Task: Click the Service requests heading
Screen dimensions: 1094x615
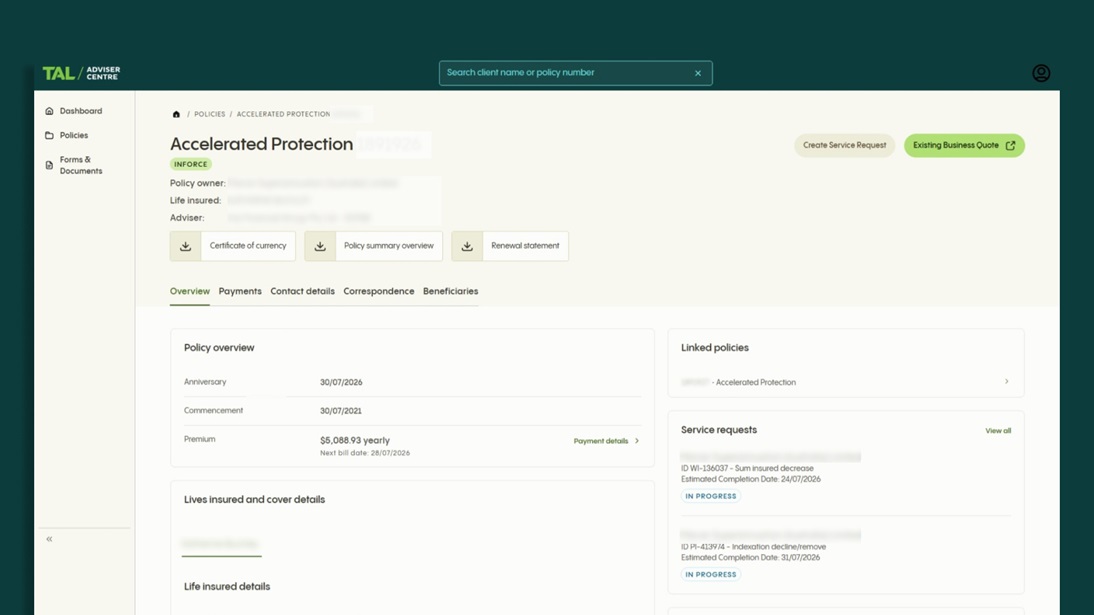Action: 719,430
